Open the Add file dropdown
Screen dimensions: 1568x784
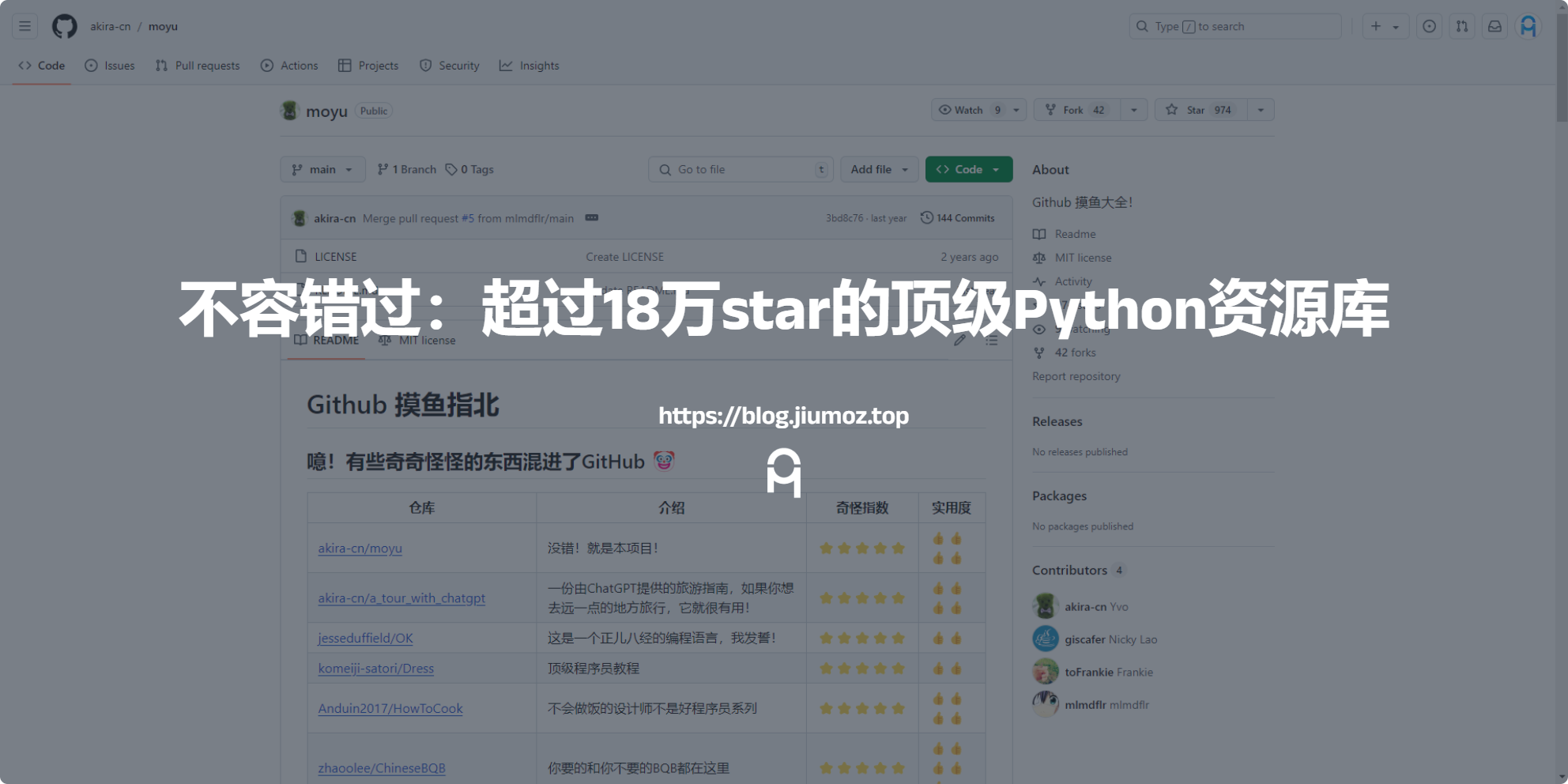[x=879, y=169]
